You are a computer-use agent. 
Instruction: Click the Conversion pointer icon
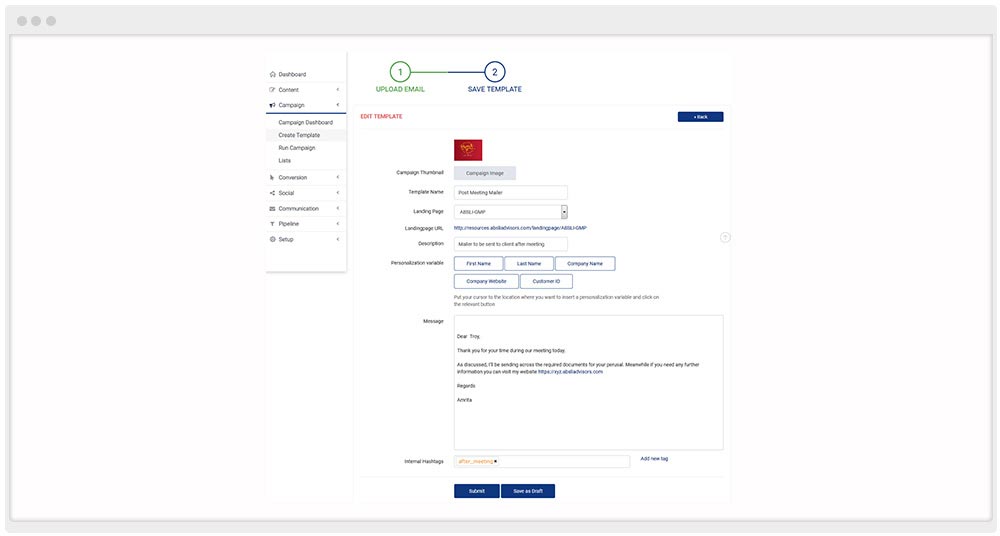tap(272, 177)
